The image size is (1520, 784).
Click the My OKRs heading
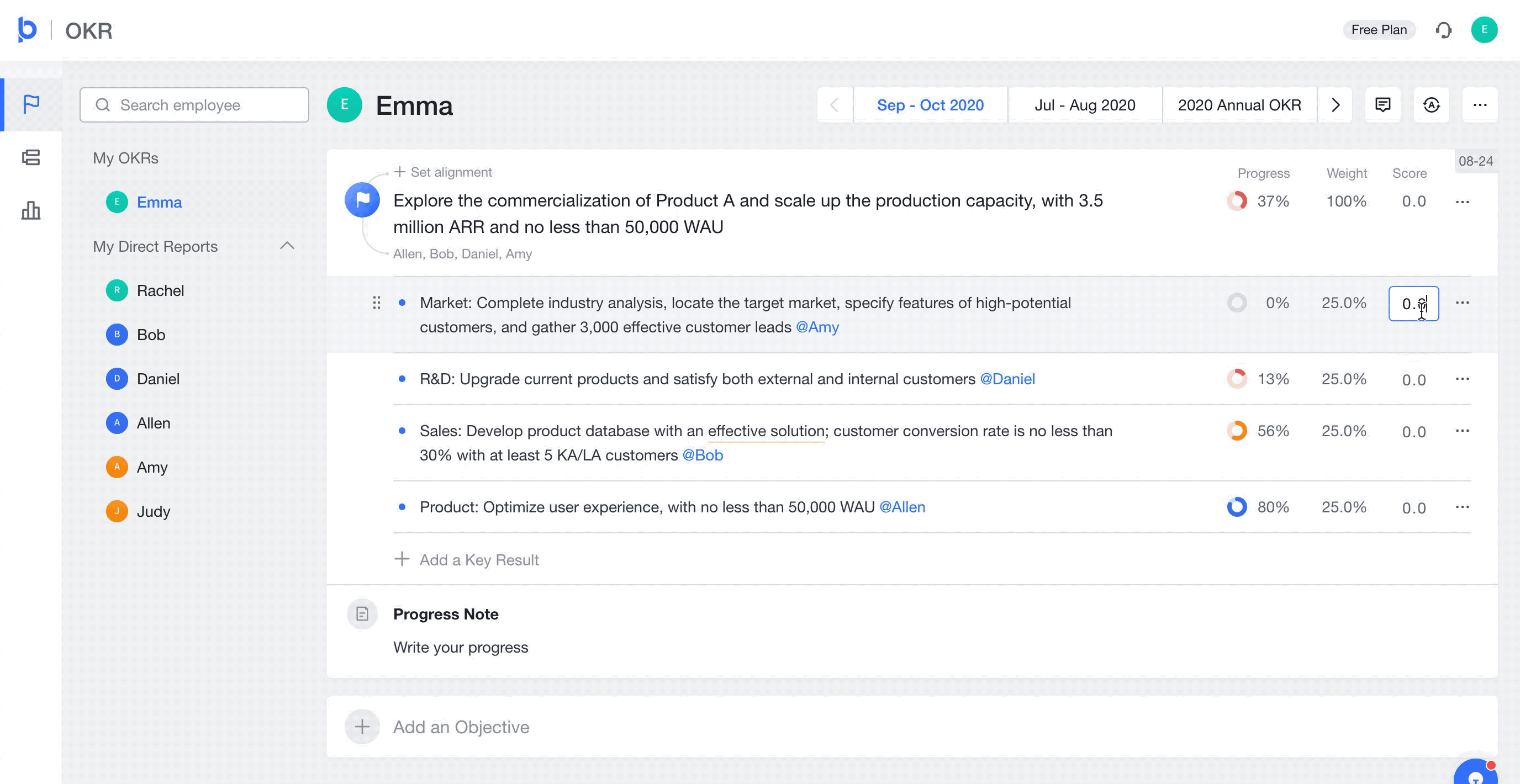(x=126, y=158)
